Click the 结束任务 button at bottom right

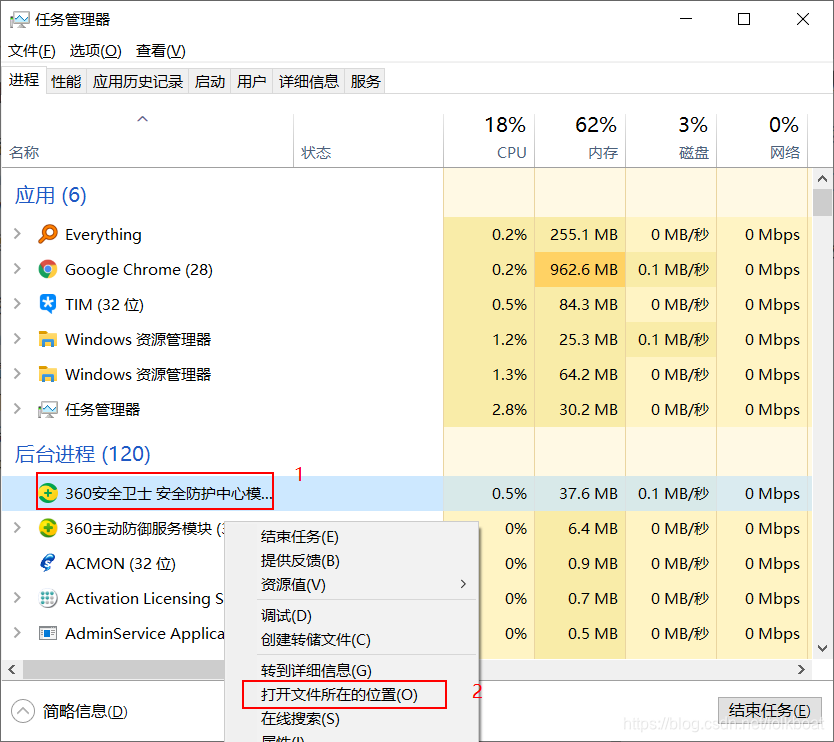coord(769,710)
